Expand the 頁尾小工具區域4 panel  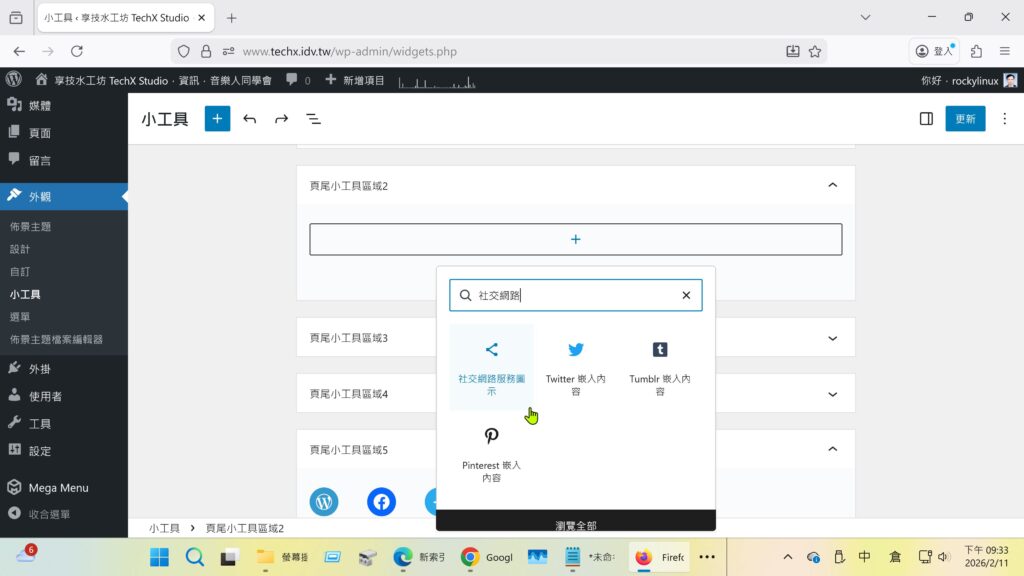832,394
